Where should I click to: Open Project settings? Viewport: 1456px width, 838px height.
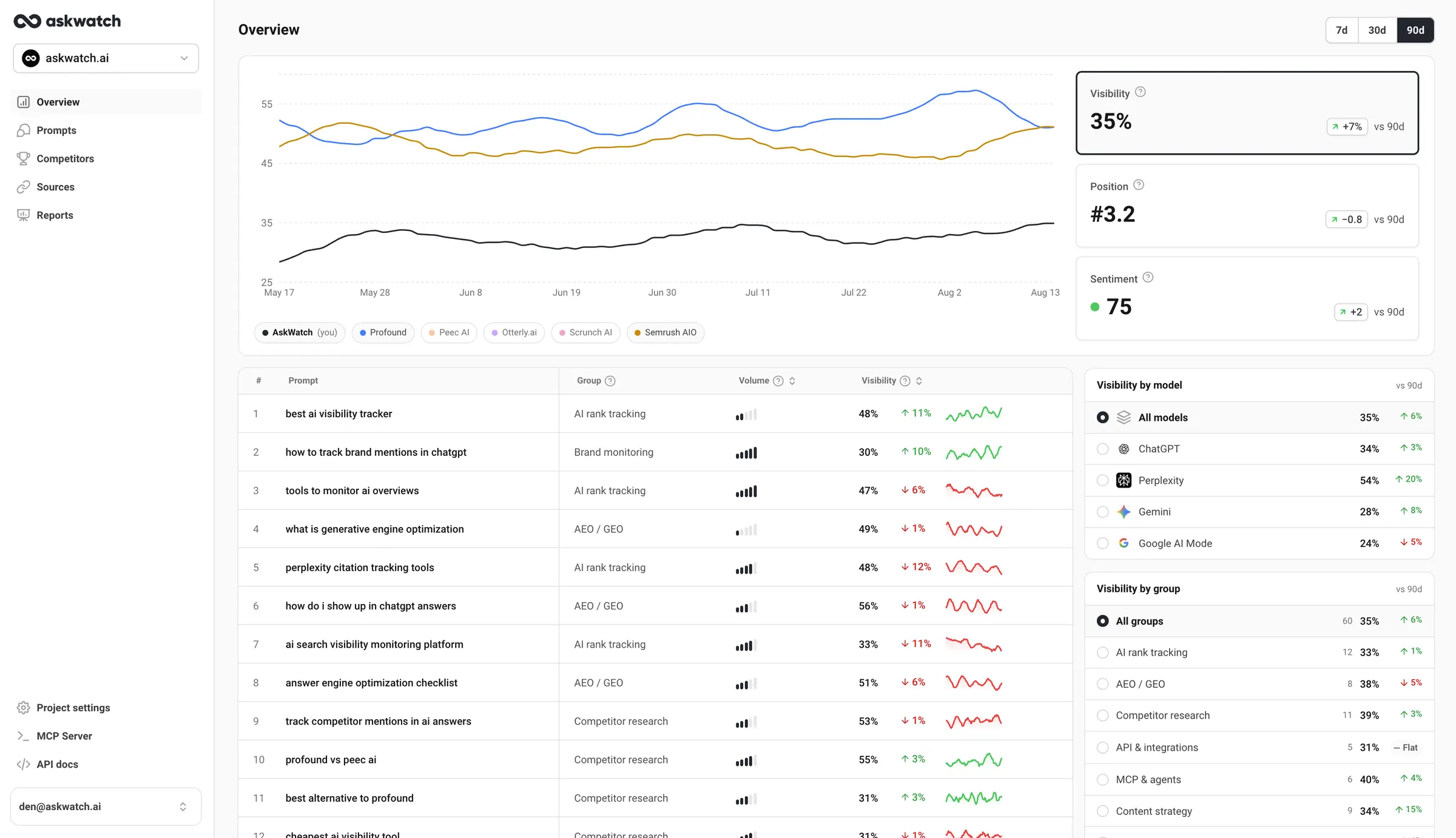tap(106, 708)
